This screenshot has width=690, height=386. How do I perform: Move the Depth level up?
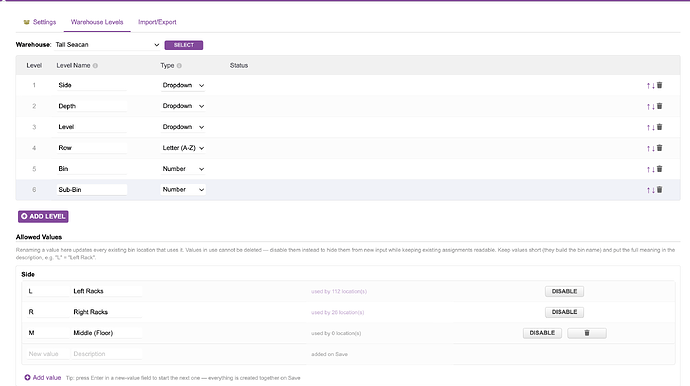[x=648, y=107]
